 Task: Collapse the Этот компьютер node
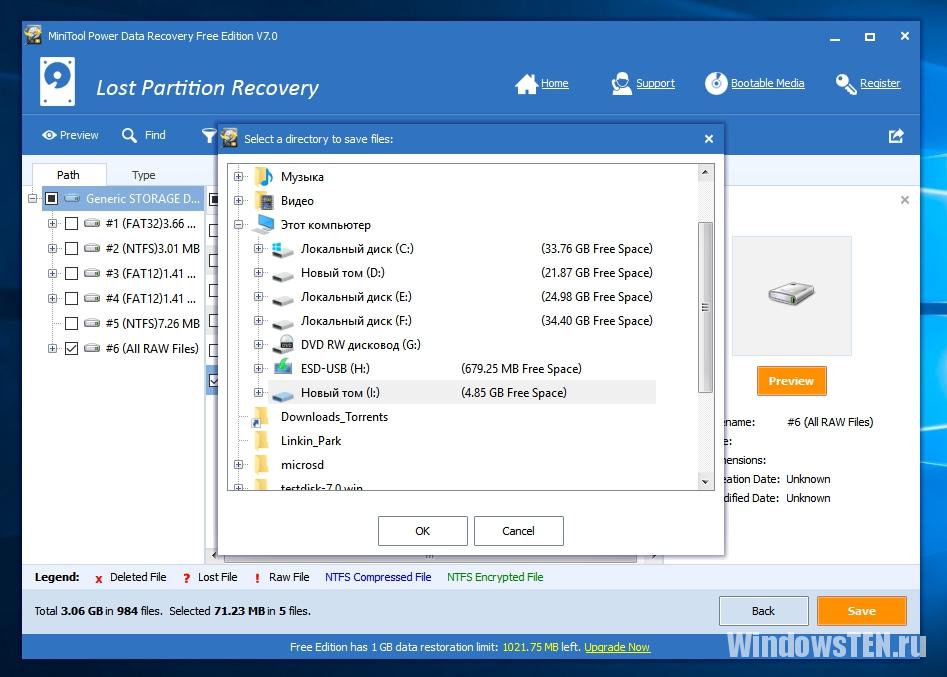(239, 225)
